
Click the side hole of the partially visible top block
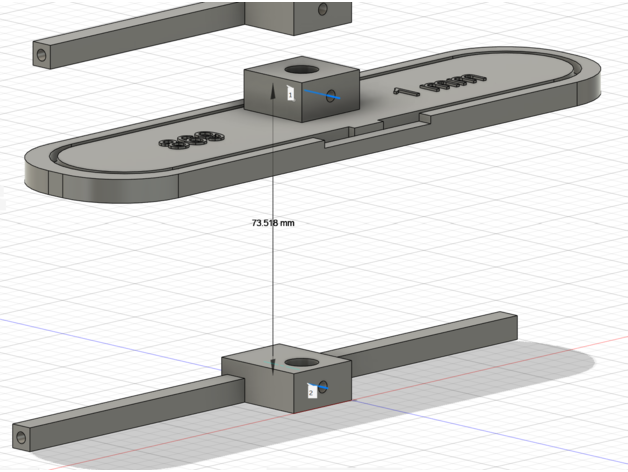coord(323,9)
